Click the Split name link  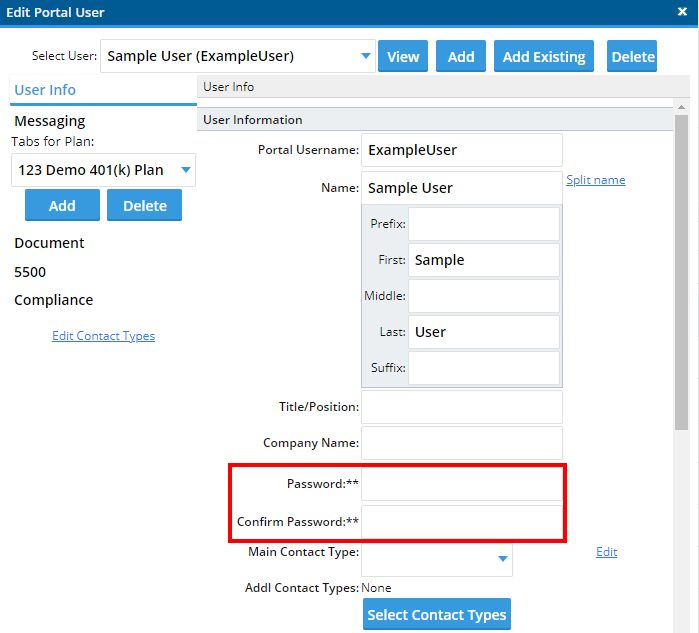[595, 180]
